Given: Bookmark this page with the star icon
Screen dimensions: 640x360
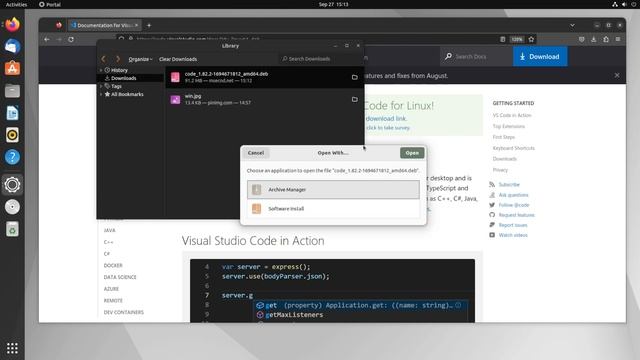Looking at the screenshot, I should 531,39.
